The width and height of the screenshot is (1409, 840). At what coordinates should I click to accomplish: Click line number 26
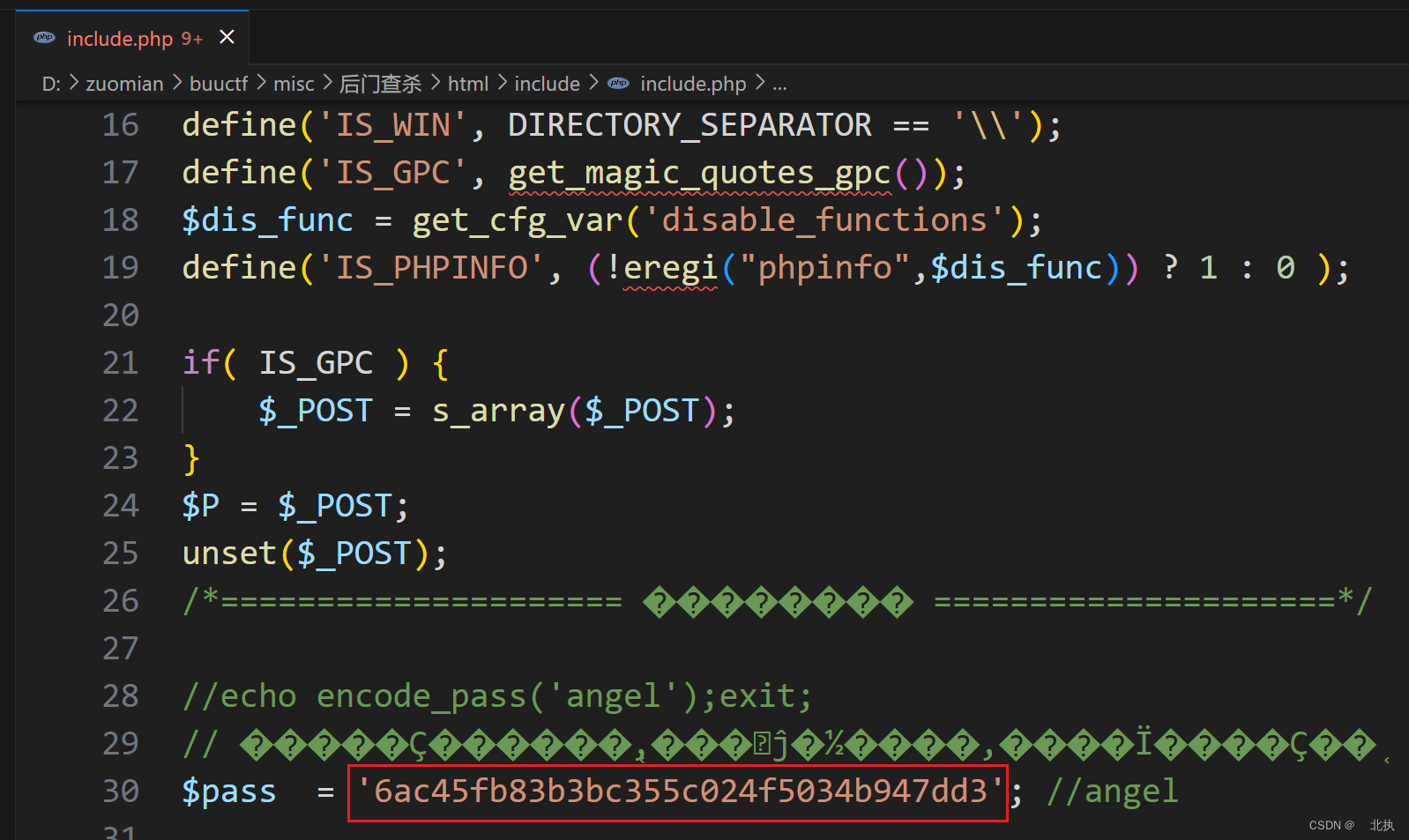121,601
